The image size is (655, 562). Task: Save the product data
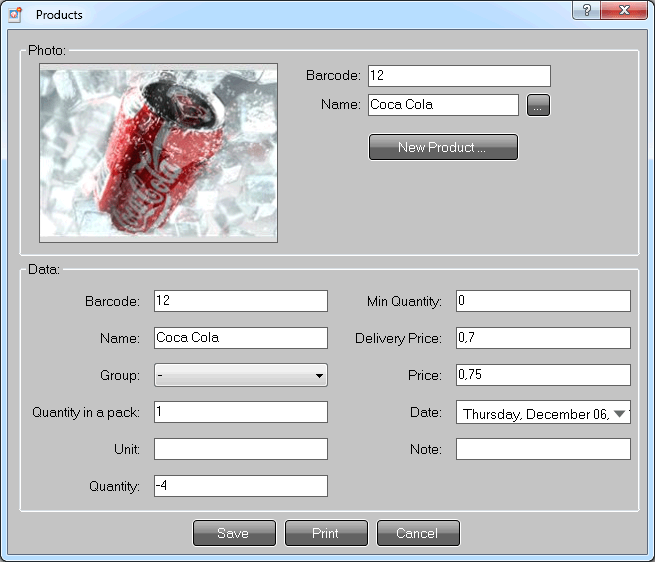pyautogui.click(x=233, y=533)
